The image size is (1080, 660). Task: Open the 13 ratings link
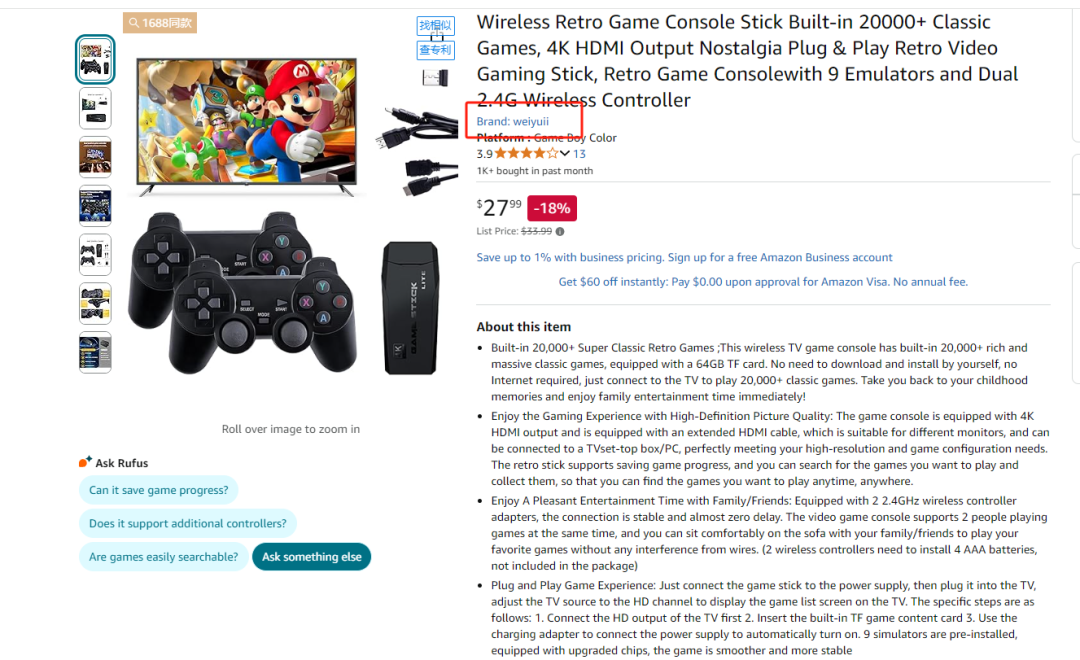pos(579,154)
